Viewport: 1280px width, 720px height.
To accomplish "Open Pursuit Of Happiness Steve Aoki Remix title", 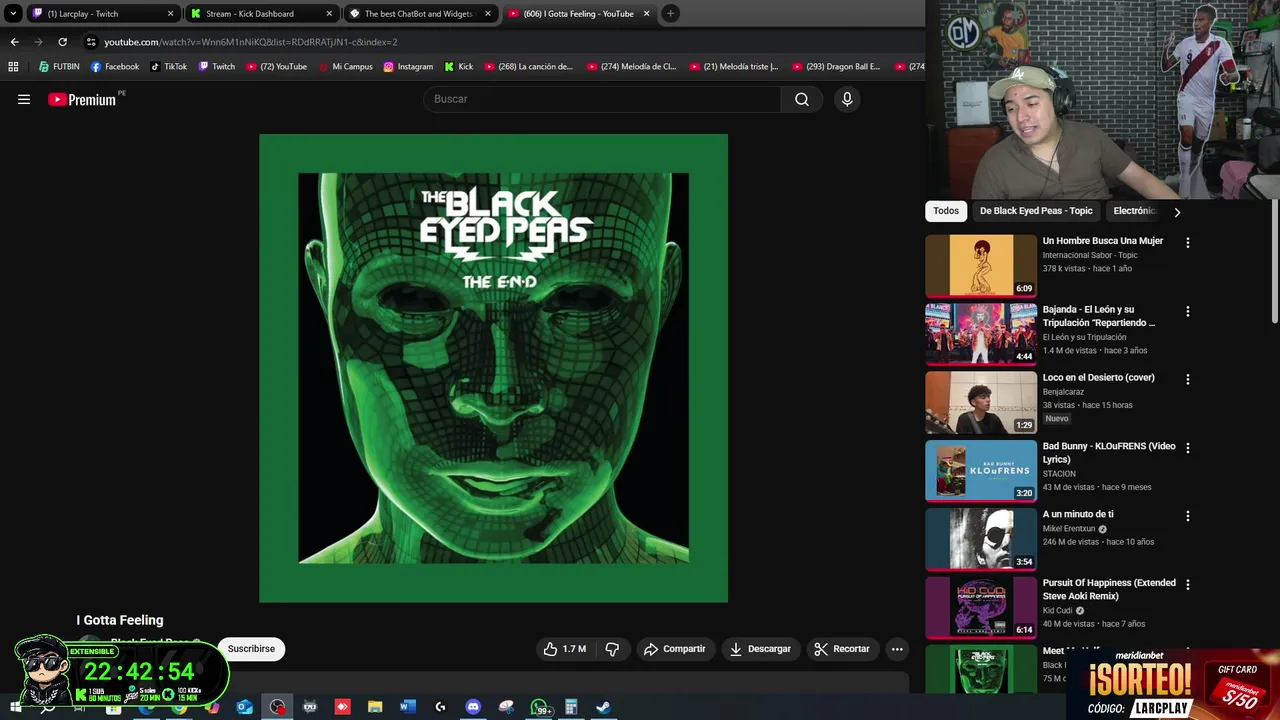I will (x=1109, y=589).
